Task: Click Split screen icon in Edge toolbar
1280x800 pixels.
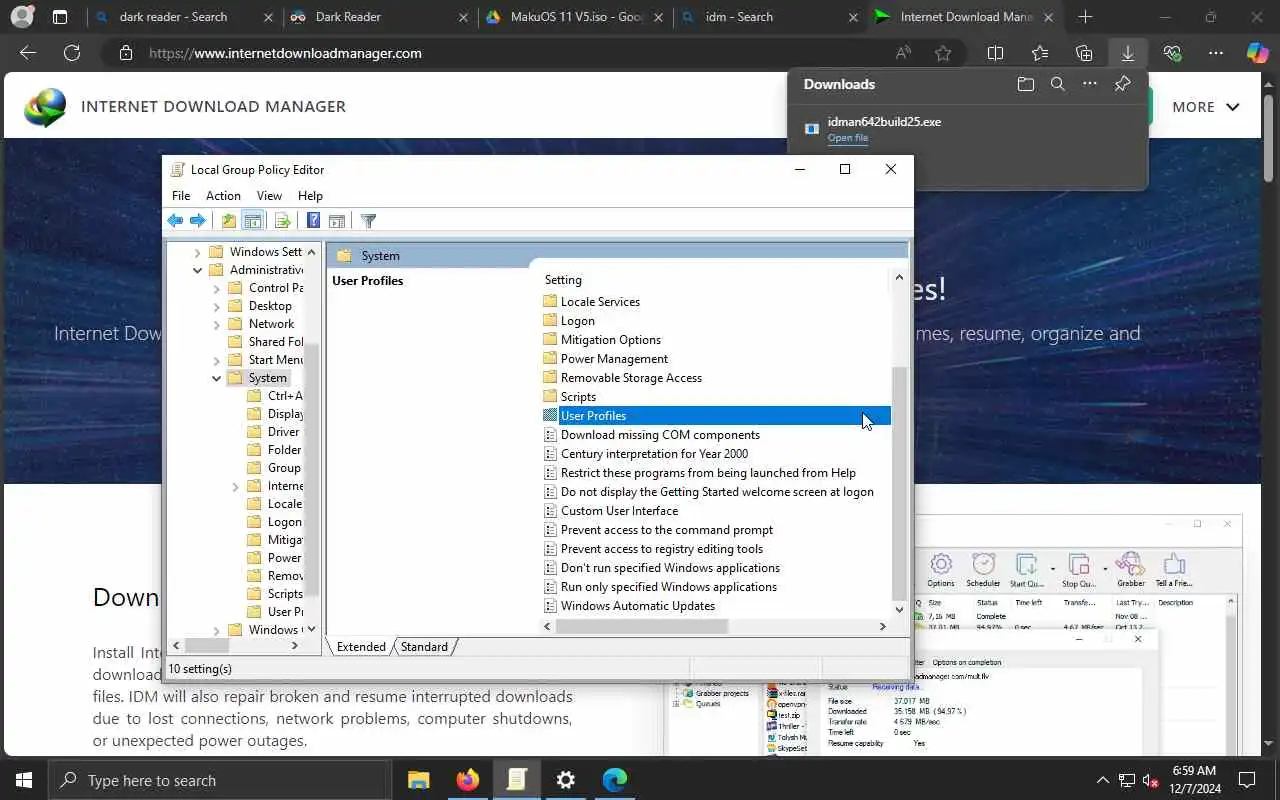Action: click(996, 53)
